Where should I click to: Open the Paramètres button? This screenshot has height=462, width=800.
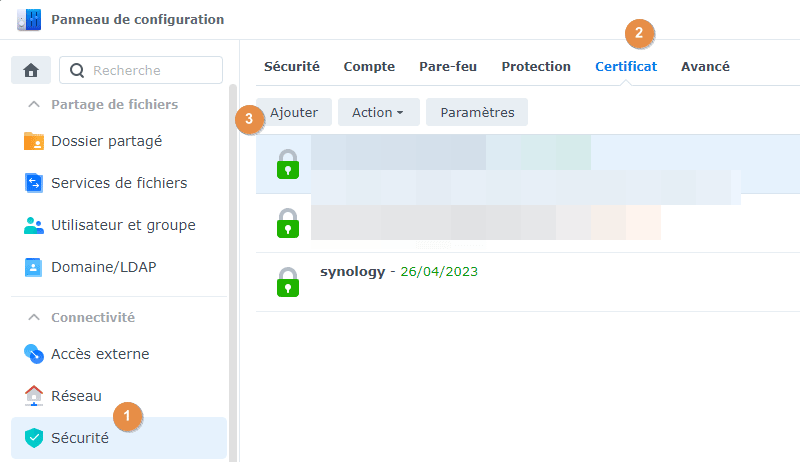[x=477, y=112]
